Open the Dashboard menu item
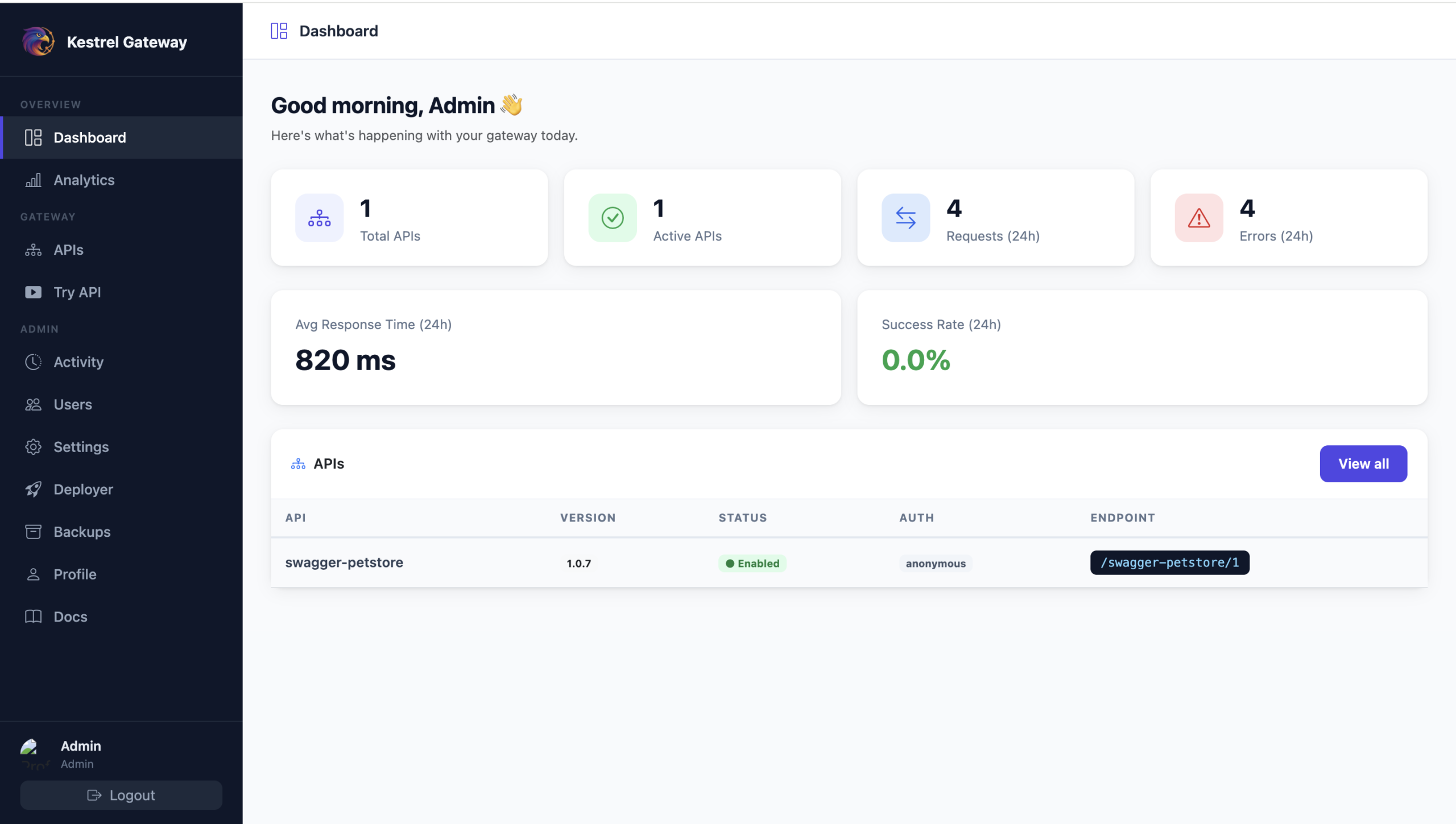The image size is (1456, 824). (122, 138)
